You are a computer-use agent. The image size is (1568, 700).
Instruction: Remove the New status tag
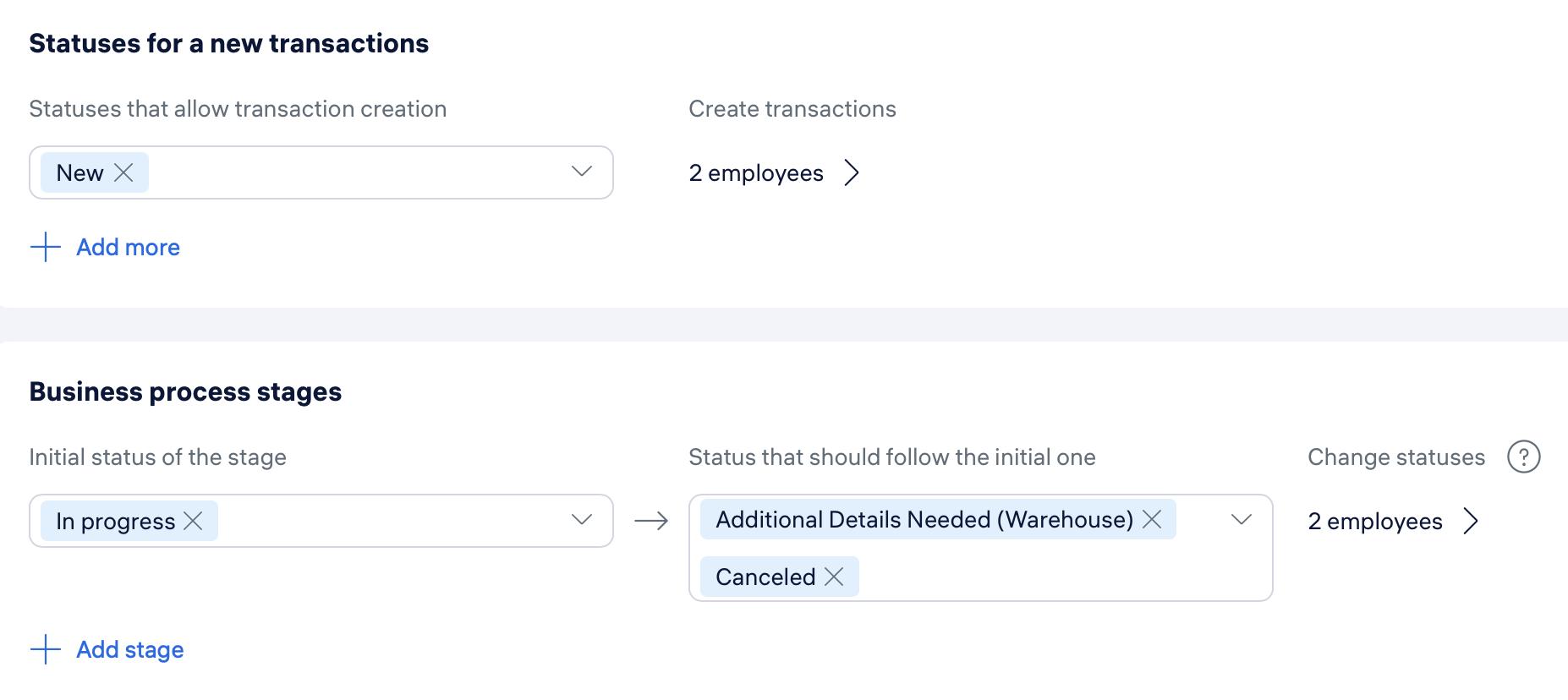coord(123,172)
